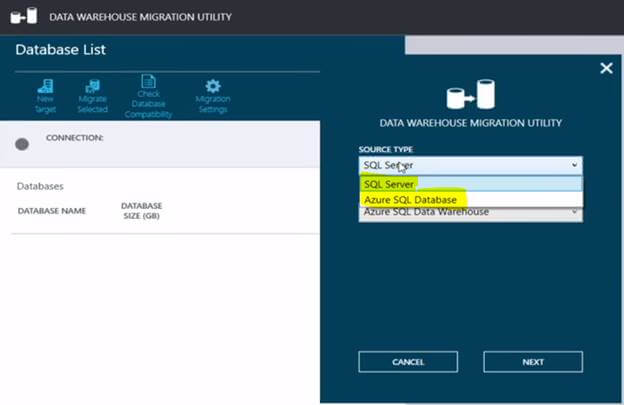Open the Azure SQL Data Warehouse dropdown

(470, 213)
